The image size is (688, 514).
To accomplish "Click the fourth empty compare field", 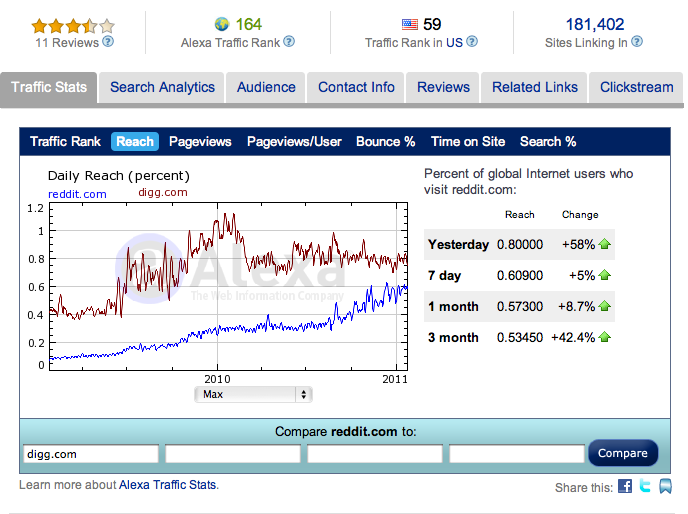I will tap(517, 454).
